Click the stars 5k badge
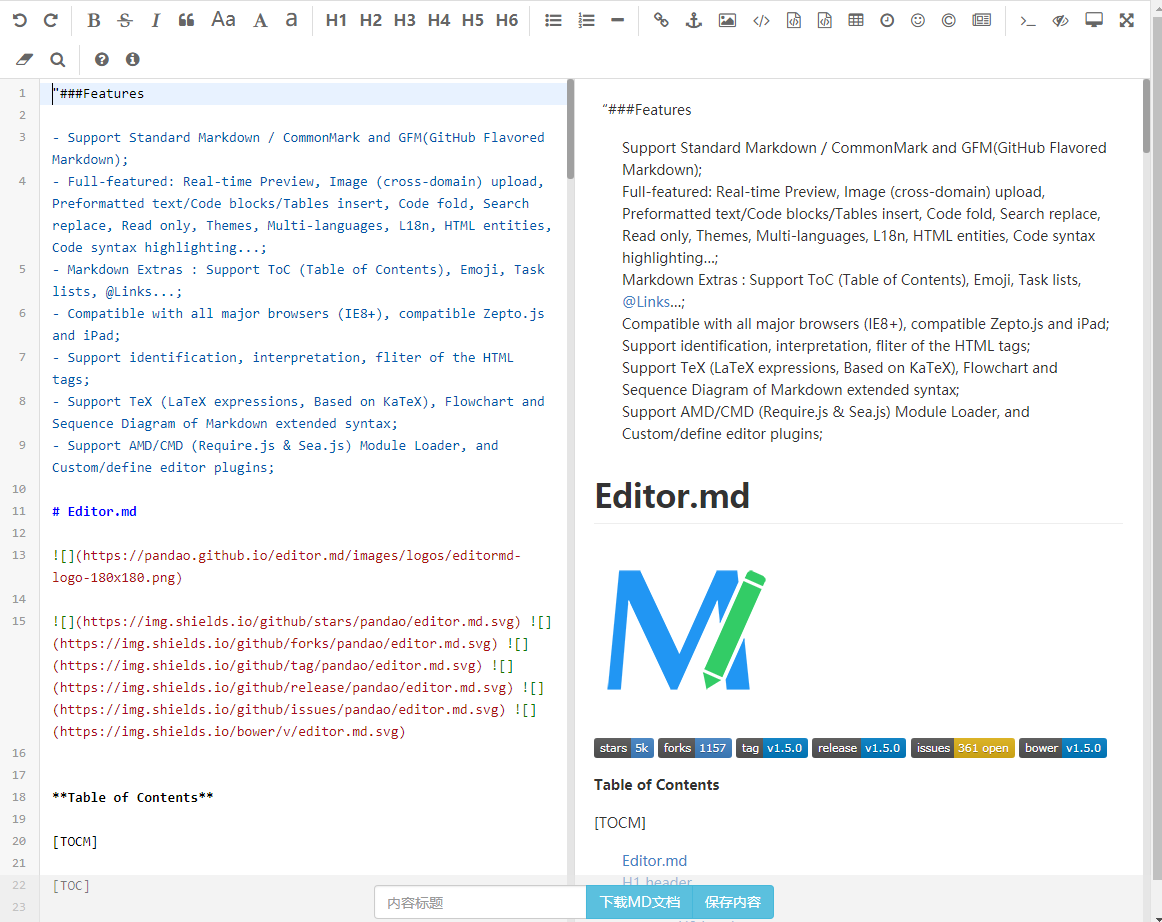Screen dimensions: 1162x922 [x=623, y=748]
